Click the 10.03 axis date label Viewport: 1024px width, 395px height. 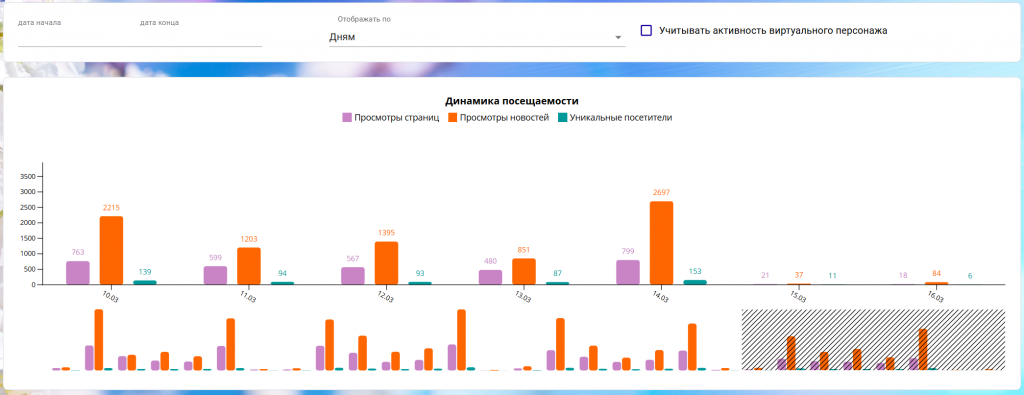[111, 296]
